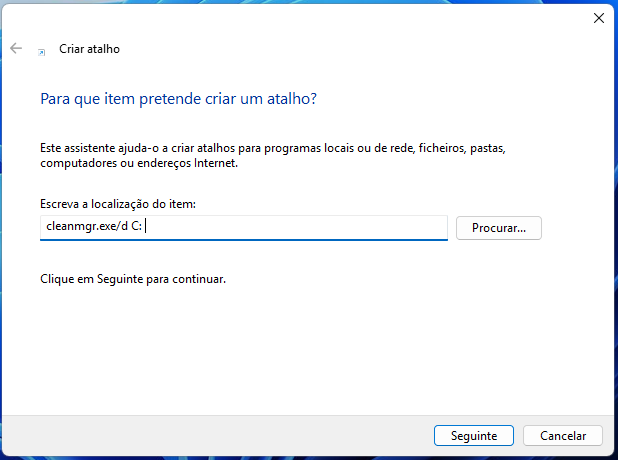The width and height of the screenshot is (618, 462).
Task: Click the shortcut wizard icon beside Criar atalho
Action: [x=41, y=52]
